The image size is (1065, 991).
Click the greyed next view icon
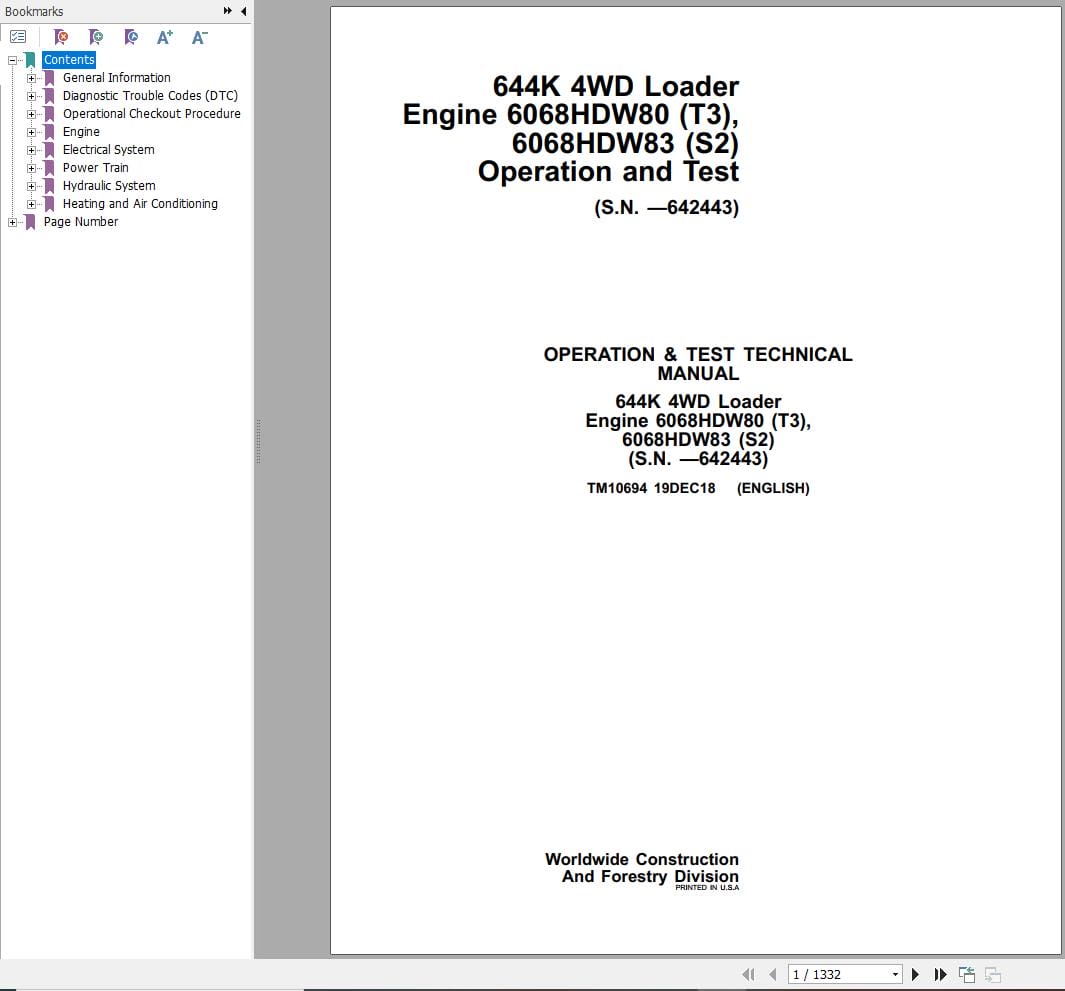click(992, 974)
